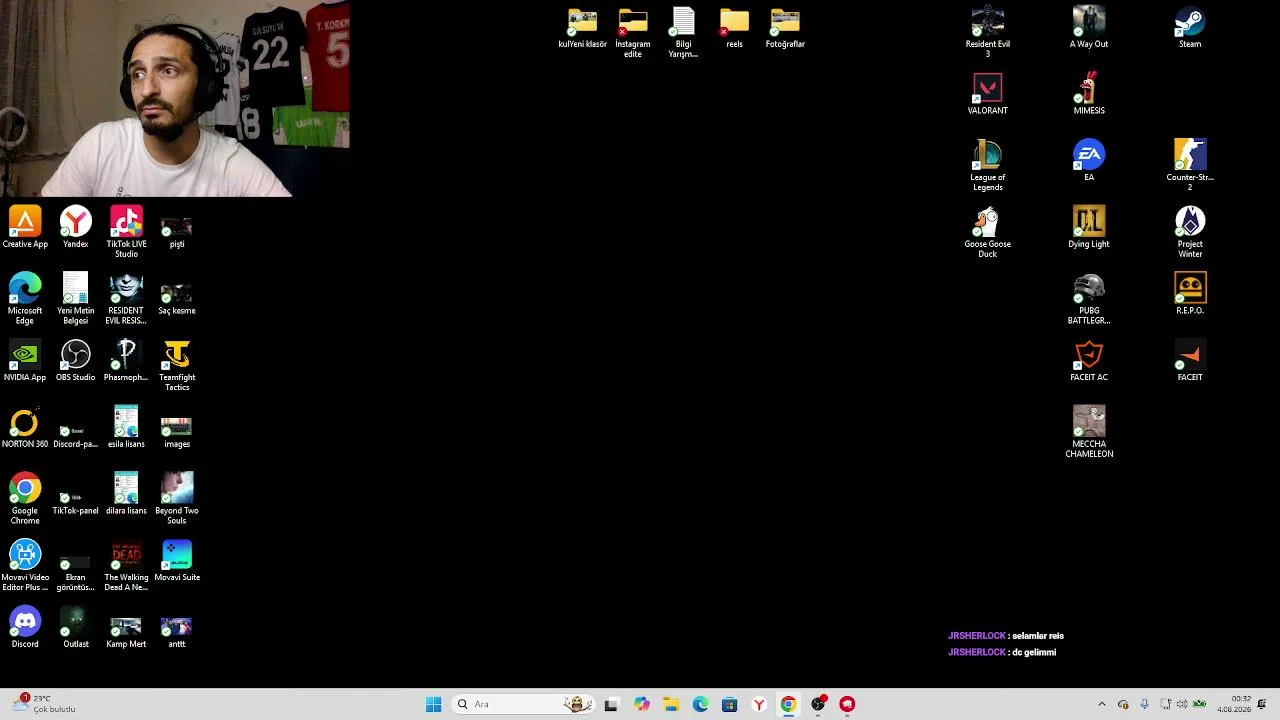Image resolution: width=1280 pixels, height=720 pixels.
Task: Select the Yeni Metin Belgesi text file
Action: (x=76, y=298)
